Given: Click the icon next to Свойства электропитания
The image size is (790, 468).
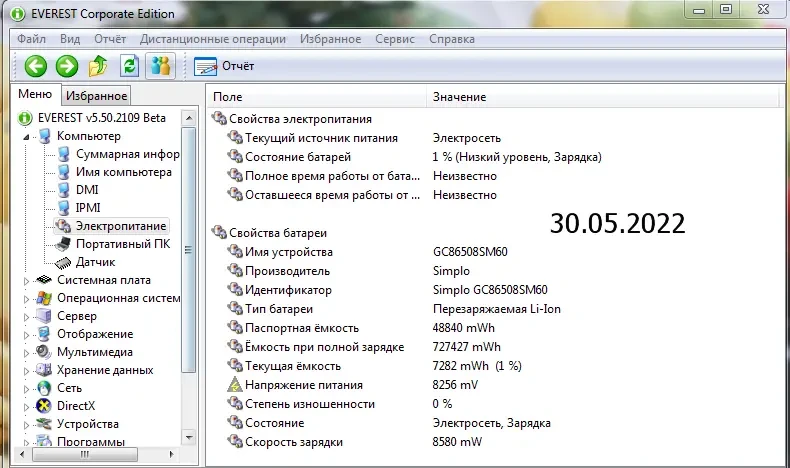Looking at the screenshot, I should tap(219, 118).
